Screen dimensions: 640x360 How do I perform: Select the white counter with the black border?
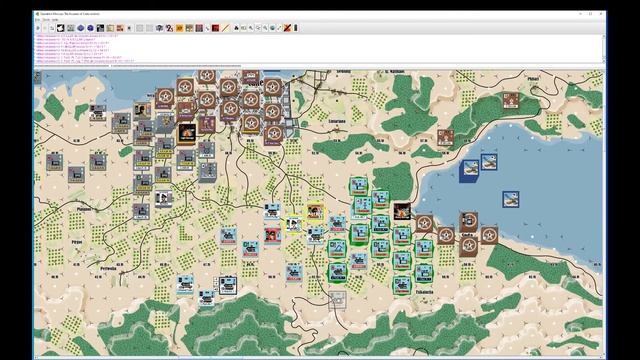pos(228,285)
